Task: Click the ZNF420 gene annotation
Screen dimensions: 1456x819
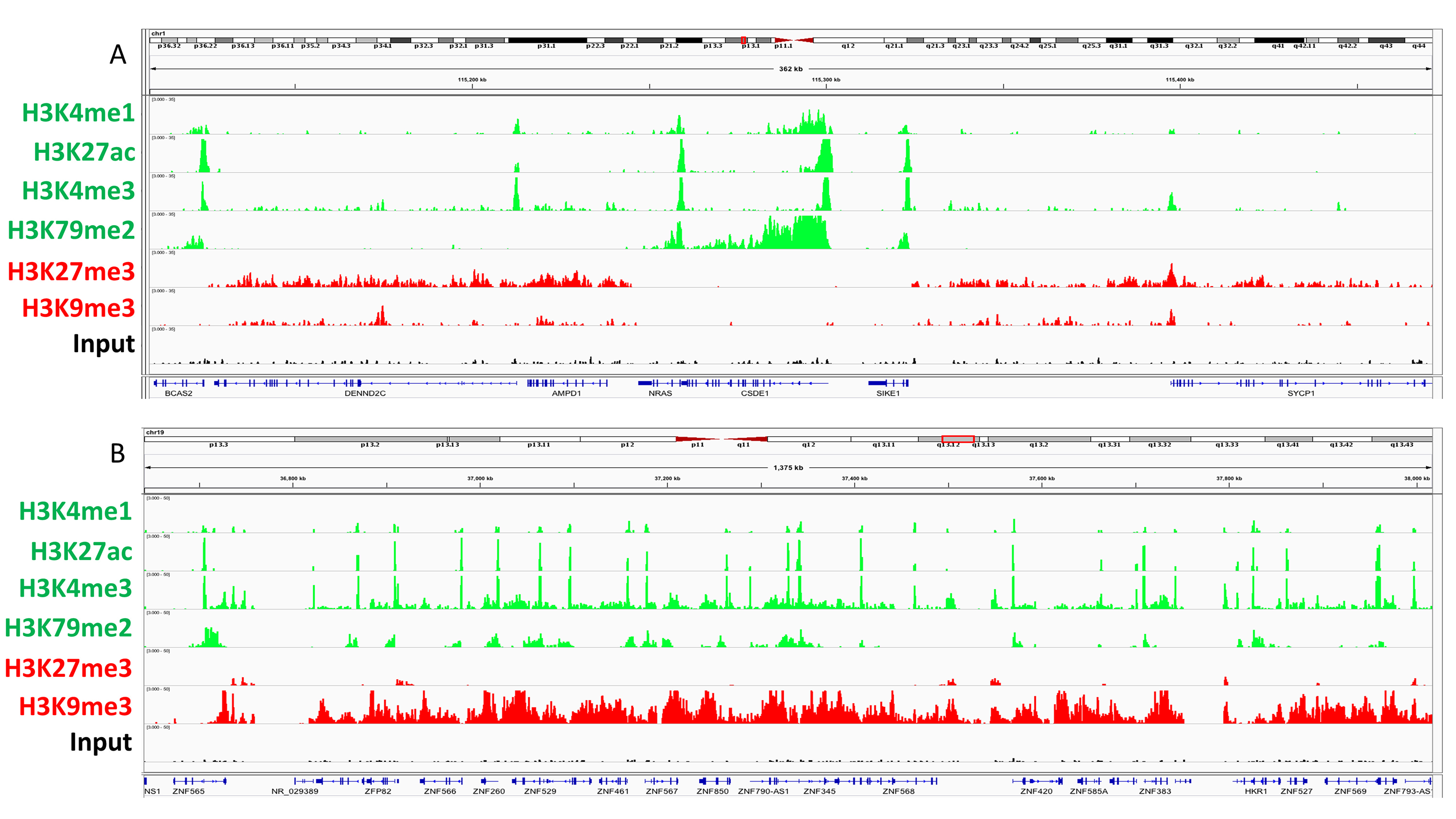Action: pos(1036,791)
